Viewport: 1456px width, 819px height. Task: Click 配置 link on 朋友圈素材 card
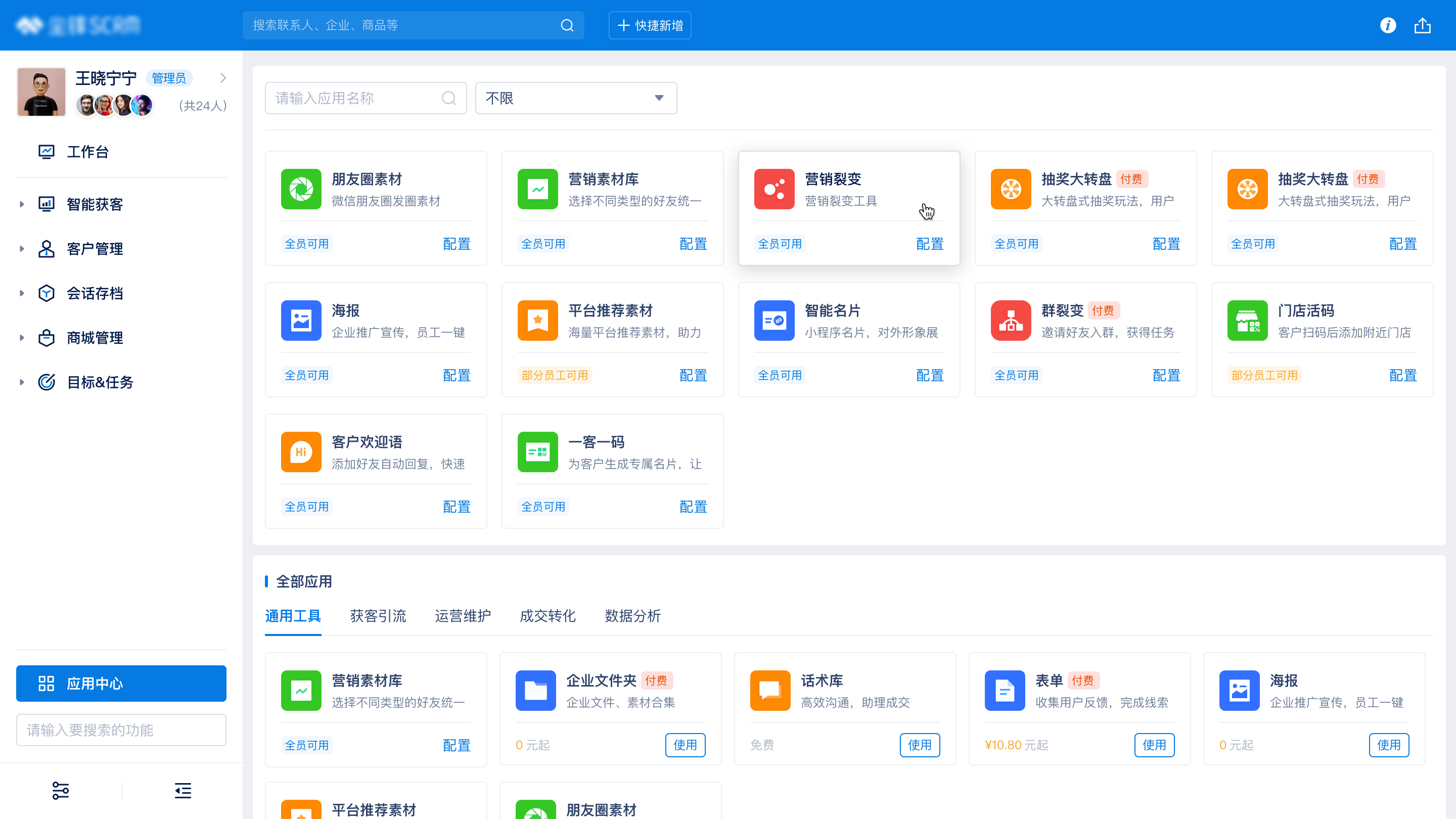tap(456, 244)
